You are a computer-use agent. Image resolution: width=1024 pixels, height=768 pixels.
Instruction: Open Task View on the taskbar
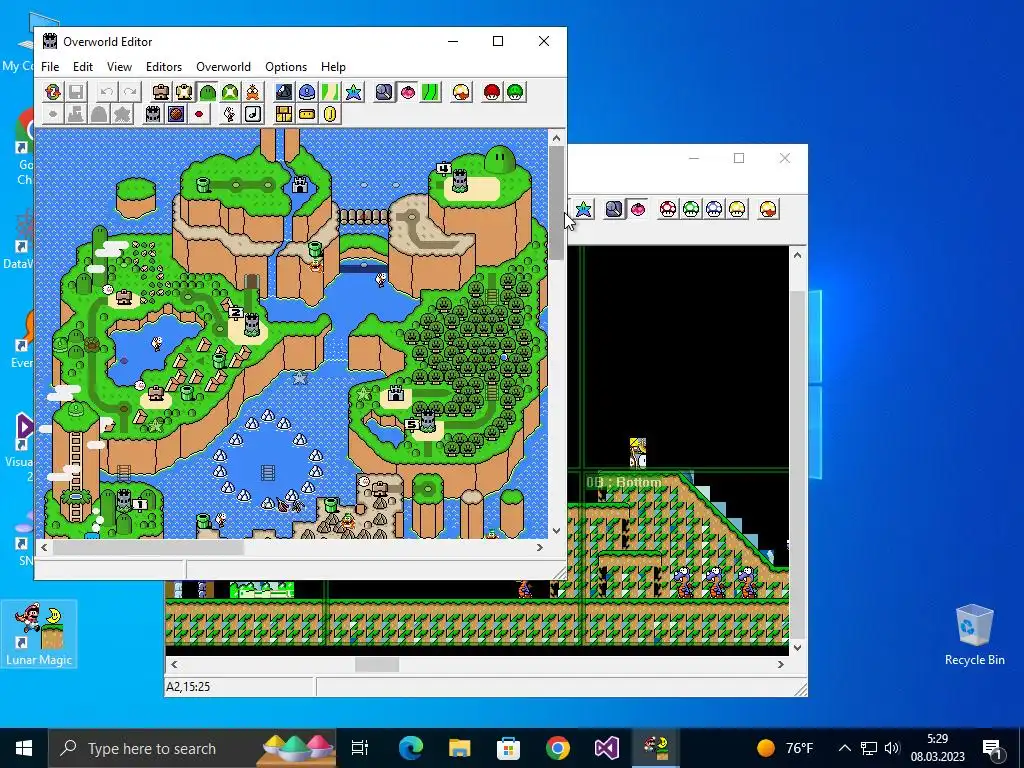(x=360, y=748)
